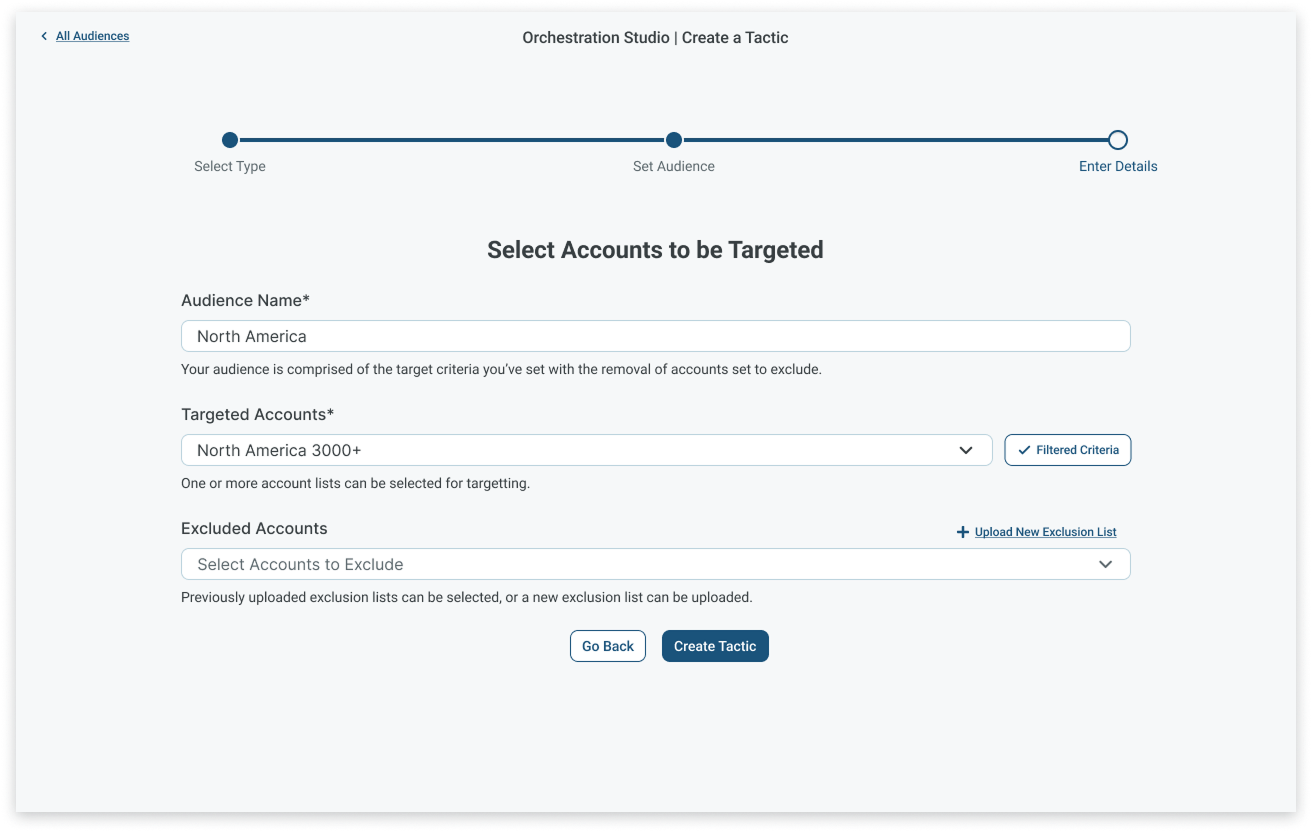Image resolution: width=1312 pixels, height=832 pixels.
Task: Select the Enter Details step circle
Action: [1118, 140]
